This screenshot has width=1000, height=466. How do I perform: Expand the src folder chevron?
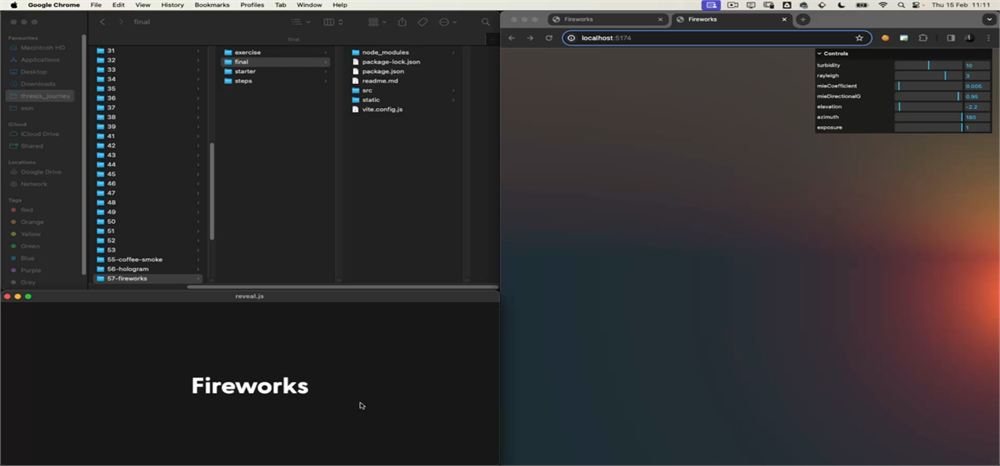453,91
